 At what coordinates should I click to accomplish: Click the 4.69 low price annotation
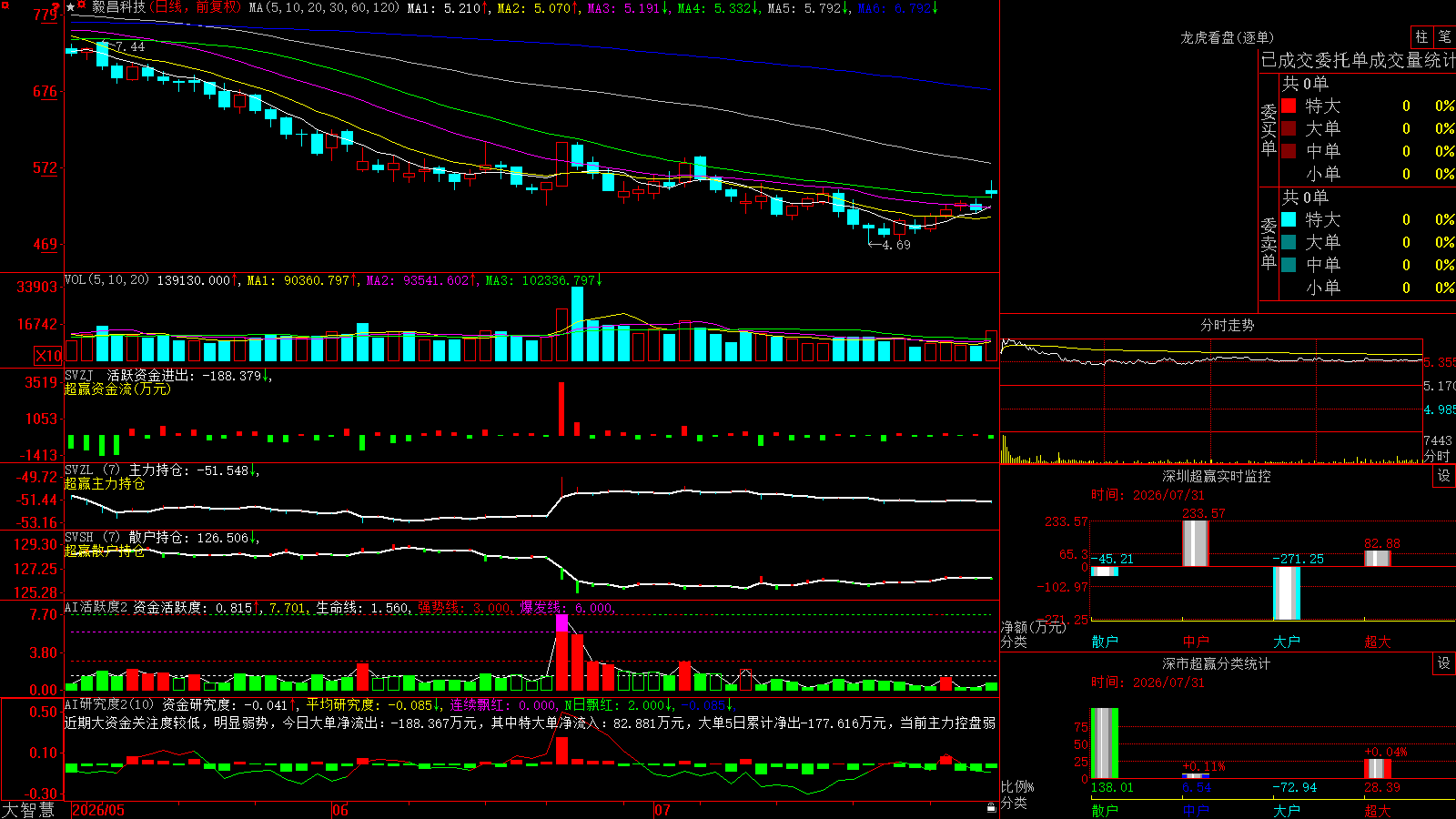point(896,245)
